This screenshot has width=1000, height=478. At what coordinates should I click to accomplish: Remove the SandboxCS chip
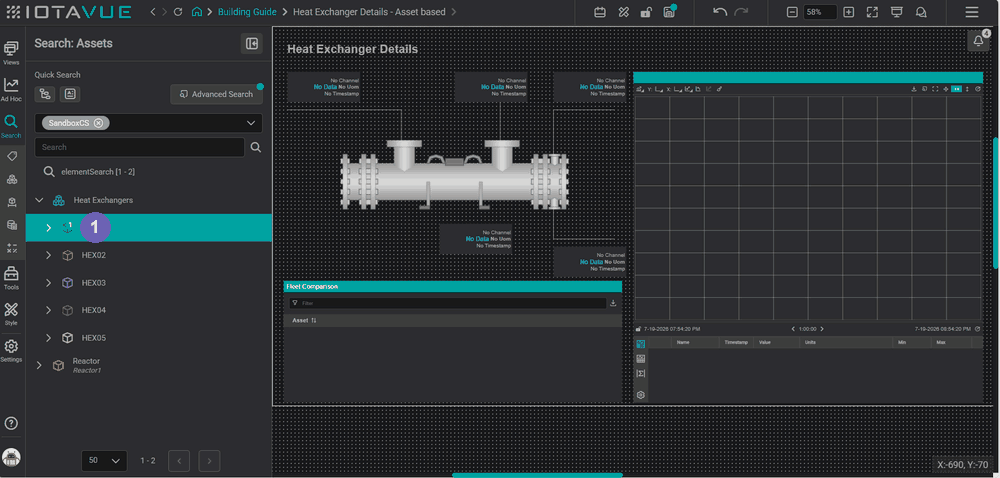click(98, 123)
